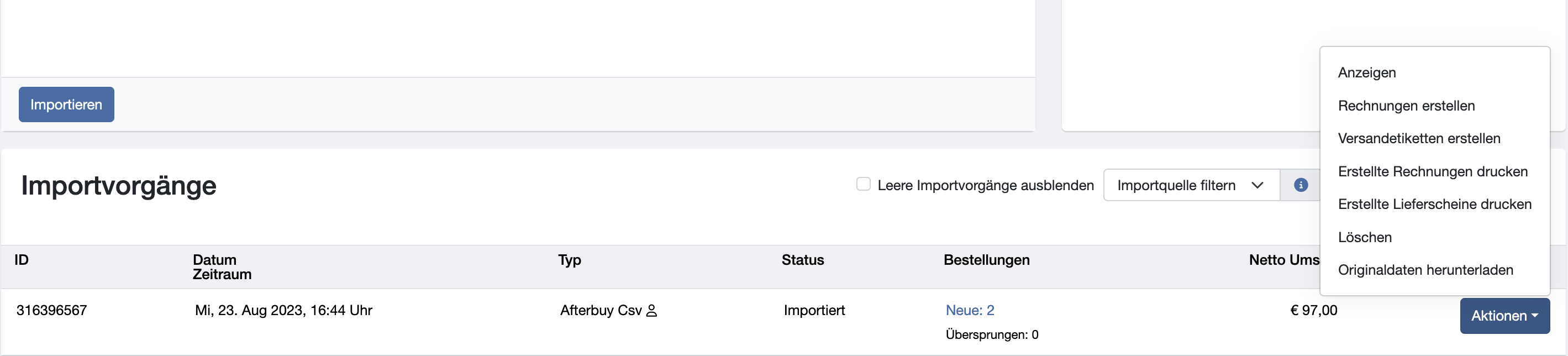Image resolution: width=1568 pixels, height=356 pixels.
Task: Click the blue info icon beside filter
Action: click(x=1301, y=185)
